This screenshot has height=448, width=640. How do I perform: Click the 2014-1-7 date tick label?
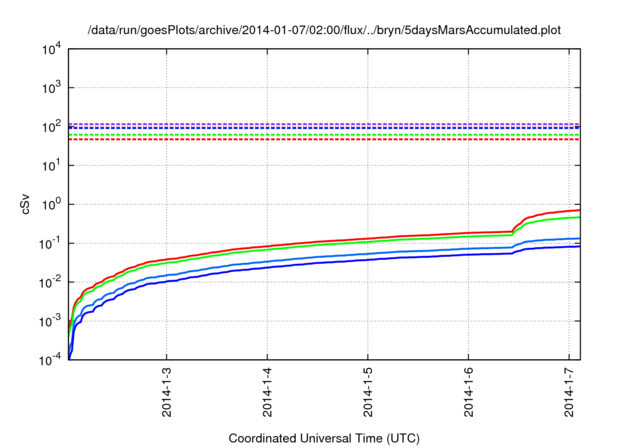(x=569, y=392)
